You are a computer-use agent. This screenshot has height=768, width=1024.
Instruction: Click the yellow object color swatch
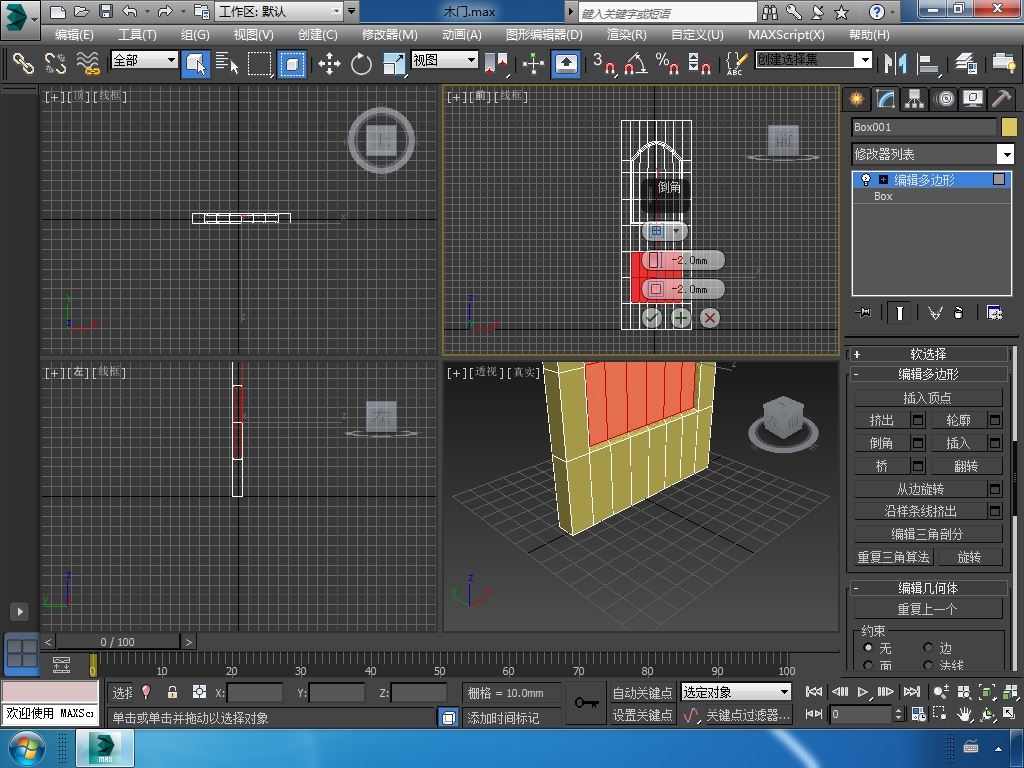point(1008,127)
